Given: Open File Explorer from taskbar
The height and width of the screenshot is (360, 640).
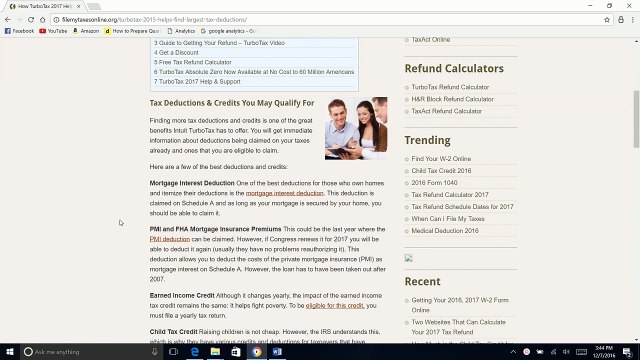Looking at the screenshot, I should 215,351.
